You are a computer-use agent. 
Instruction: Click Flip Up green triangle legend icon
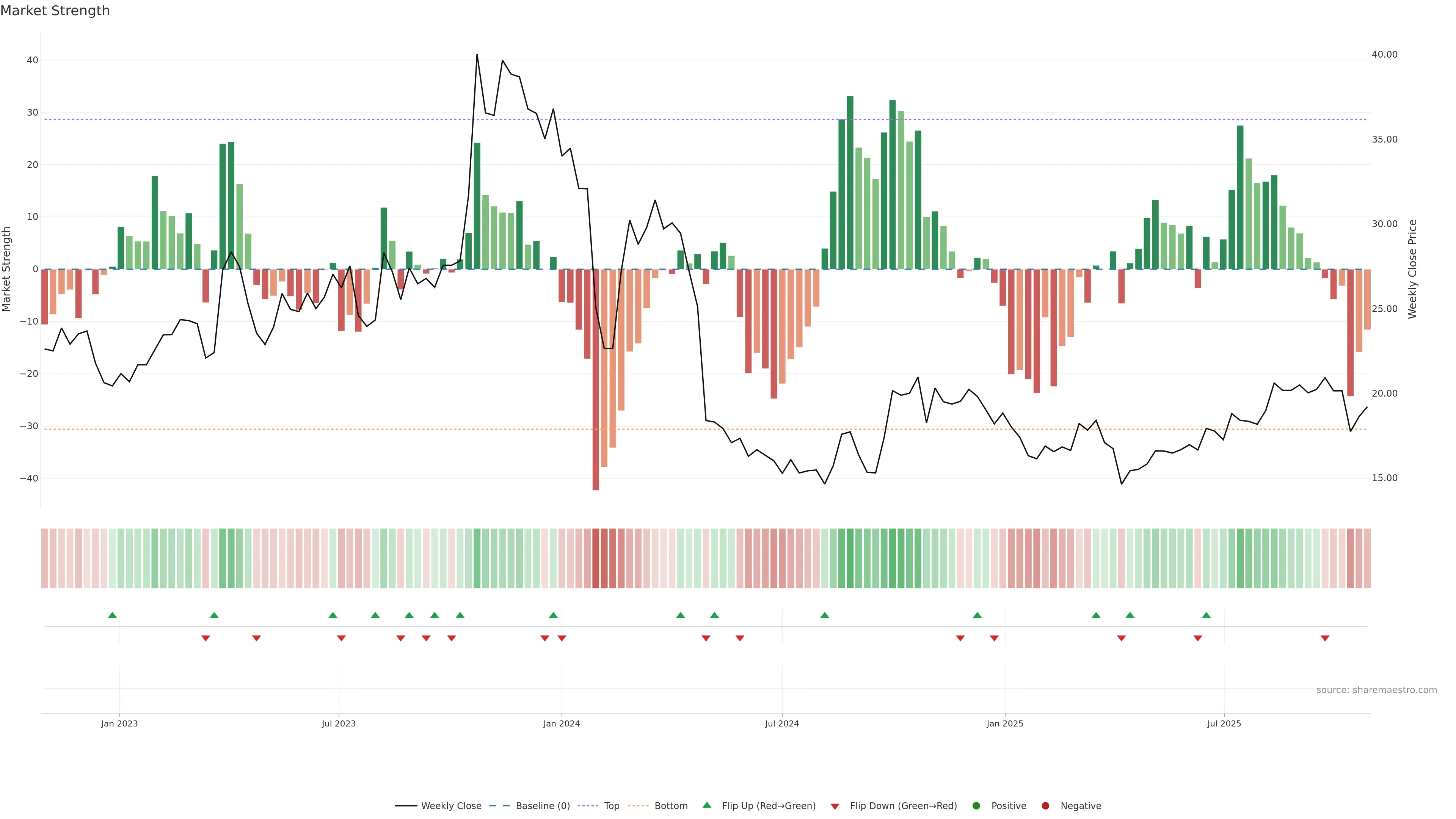[706, 805]
